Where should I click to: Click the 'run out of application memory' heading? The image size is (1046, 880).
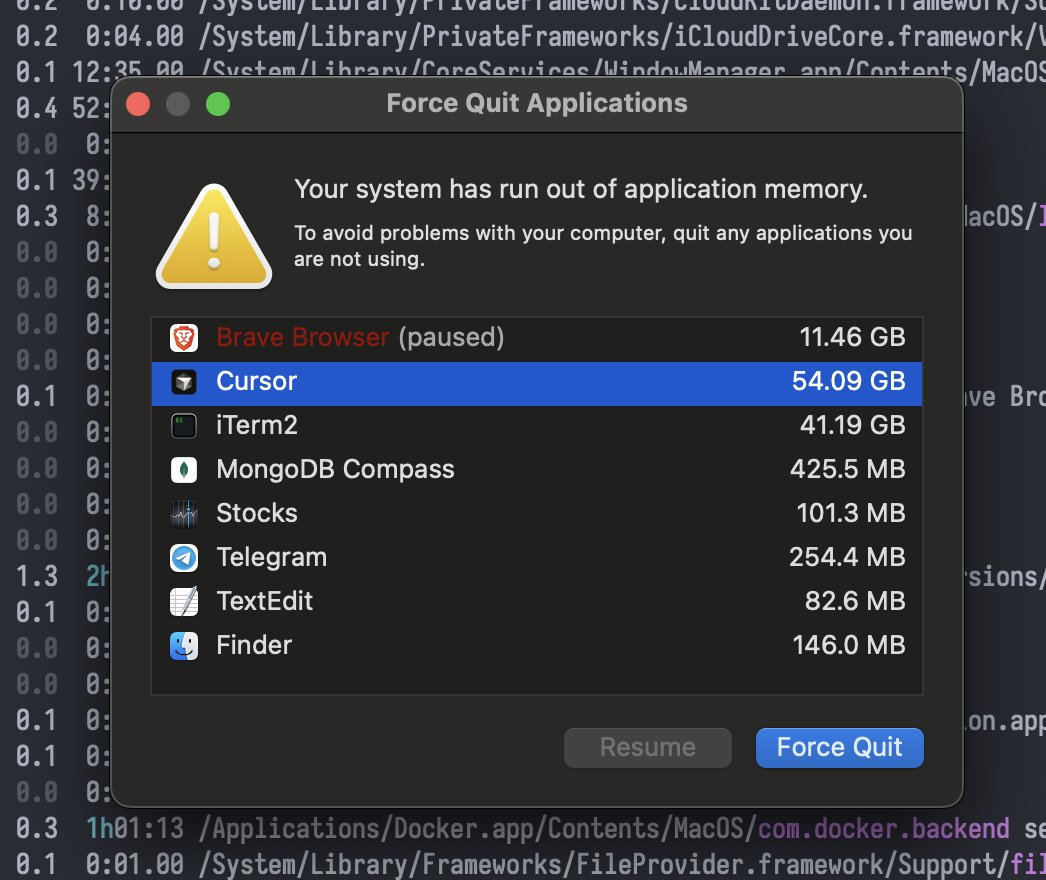point(581,190)
